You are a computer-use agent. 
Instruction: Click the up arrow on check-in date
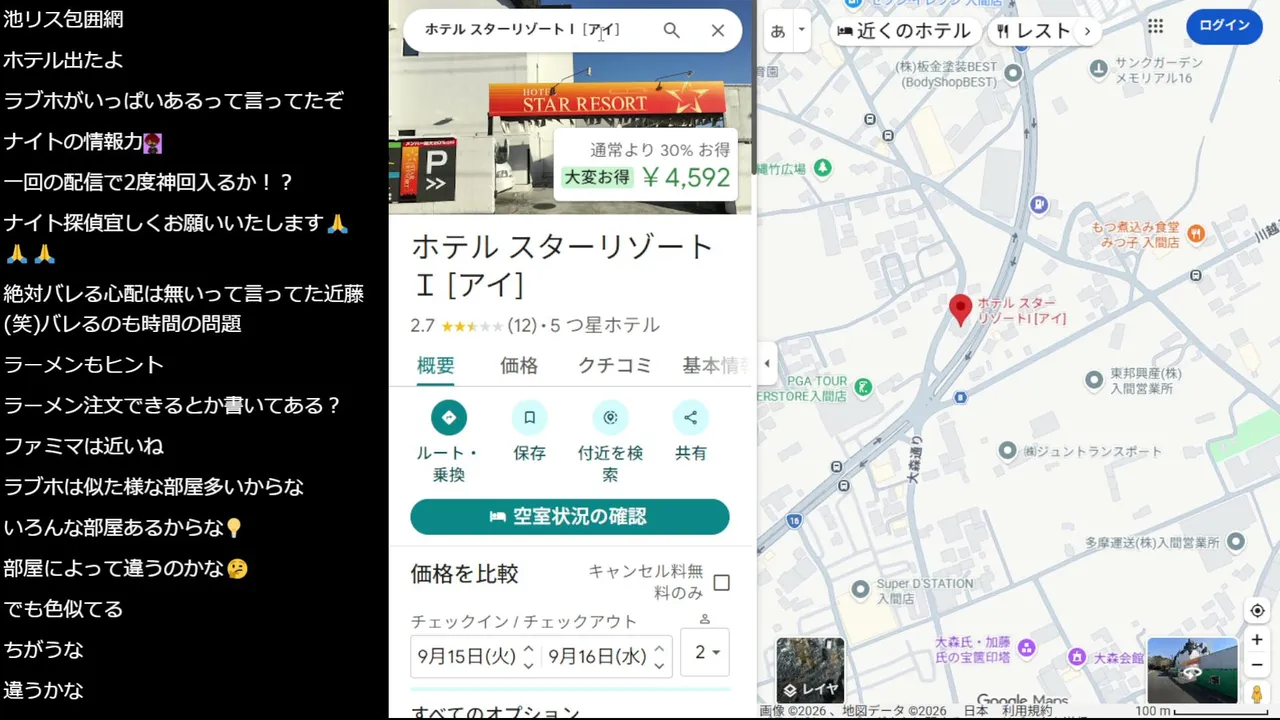[x=528, y=648]
